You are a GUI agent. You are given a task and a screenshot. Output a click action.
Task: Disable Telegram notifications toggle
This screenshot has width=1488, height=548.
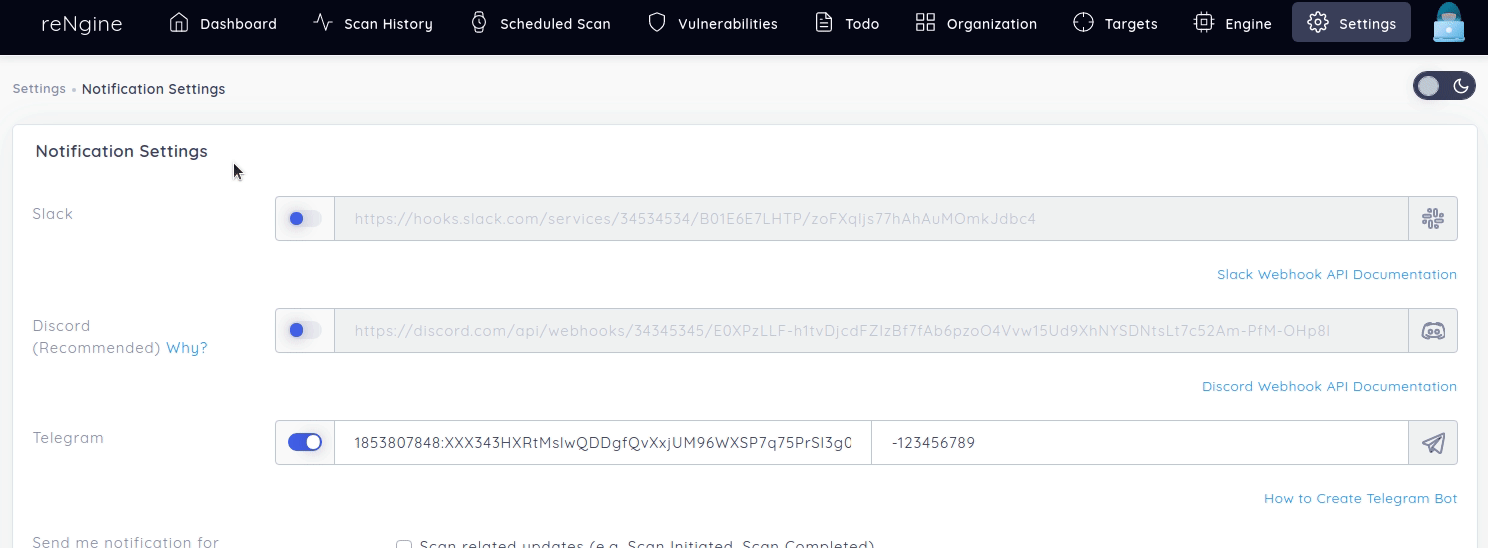[x=305, y=442]
